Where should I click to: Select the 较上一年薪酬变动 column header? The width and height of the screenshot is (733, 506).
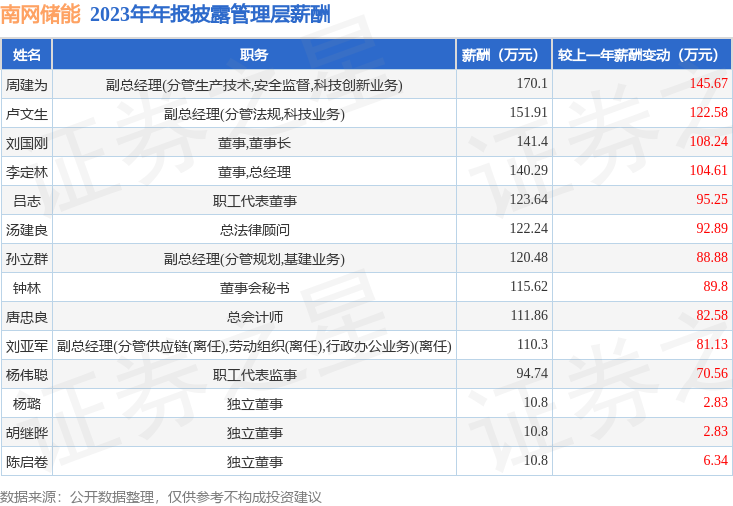(x=641, y=55)
